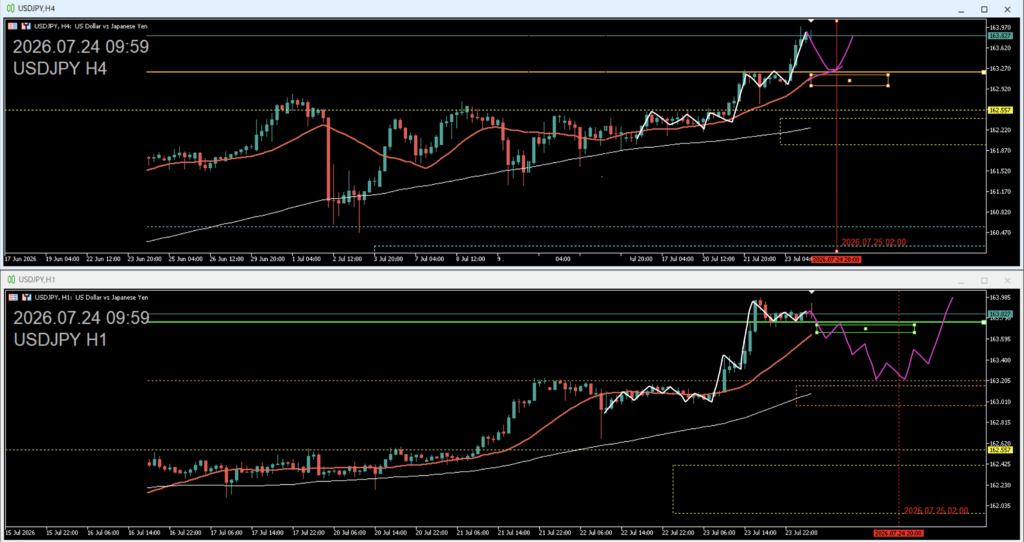1024x542 pixels.
Task: Click the red 2026.07.25 02:00 text in H4 chart
Action: click(873, 242)
